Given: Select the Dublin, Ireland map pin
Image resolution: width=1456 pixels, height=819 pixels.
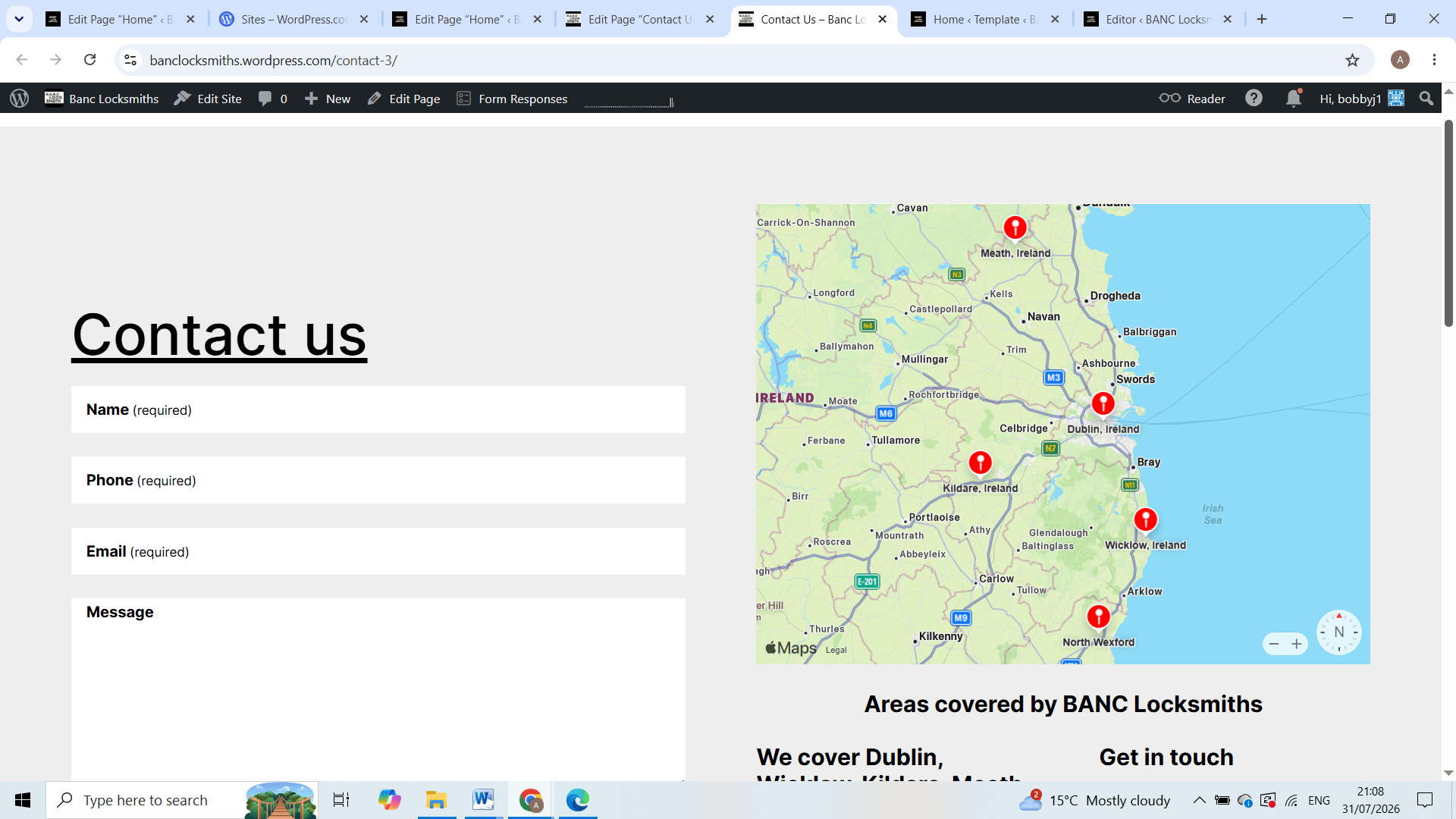Looking at the screenshot, I should coord(1103,403).
